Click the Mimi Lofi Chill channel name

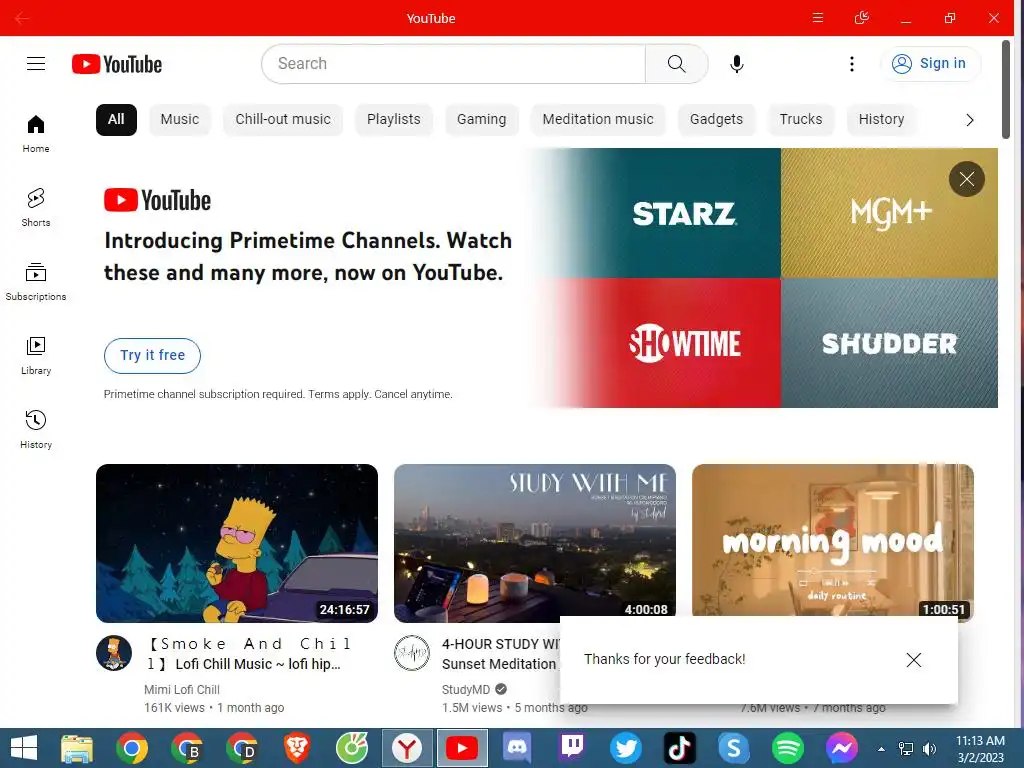pyautogui.click(x=182, y=690)
